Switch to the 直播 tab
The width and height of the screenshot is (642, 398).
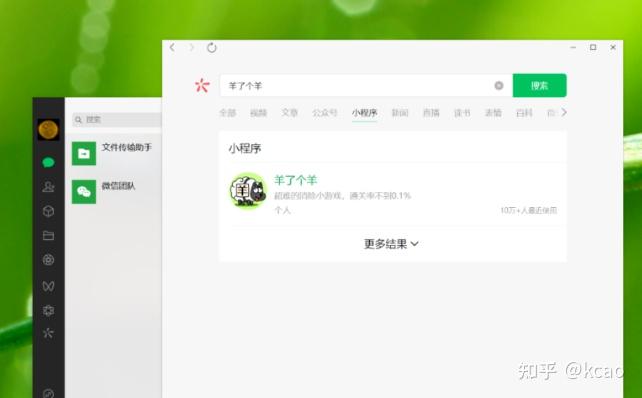pyautogui.click(x=431, y=113)
